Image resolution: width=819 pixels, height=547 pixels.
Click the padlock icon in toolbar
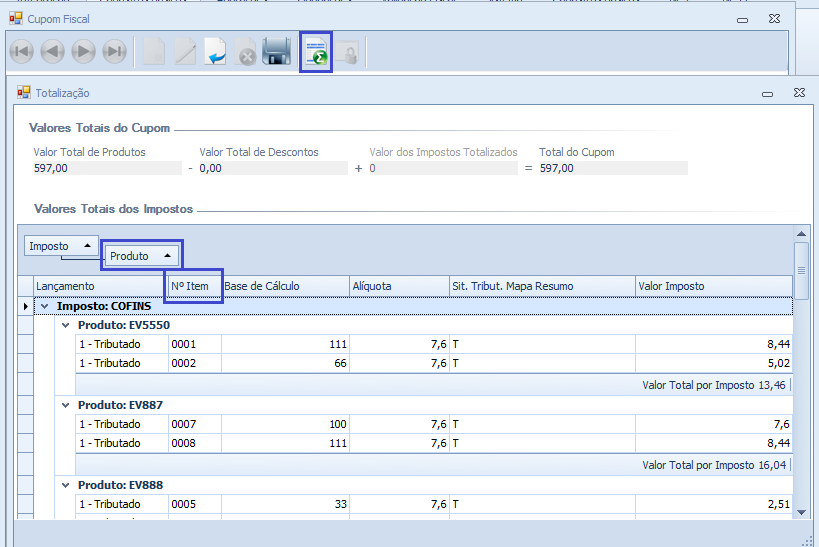(x=348, y=53)
